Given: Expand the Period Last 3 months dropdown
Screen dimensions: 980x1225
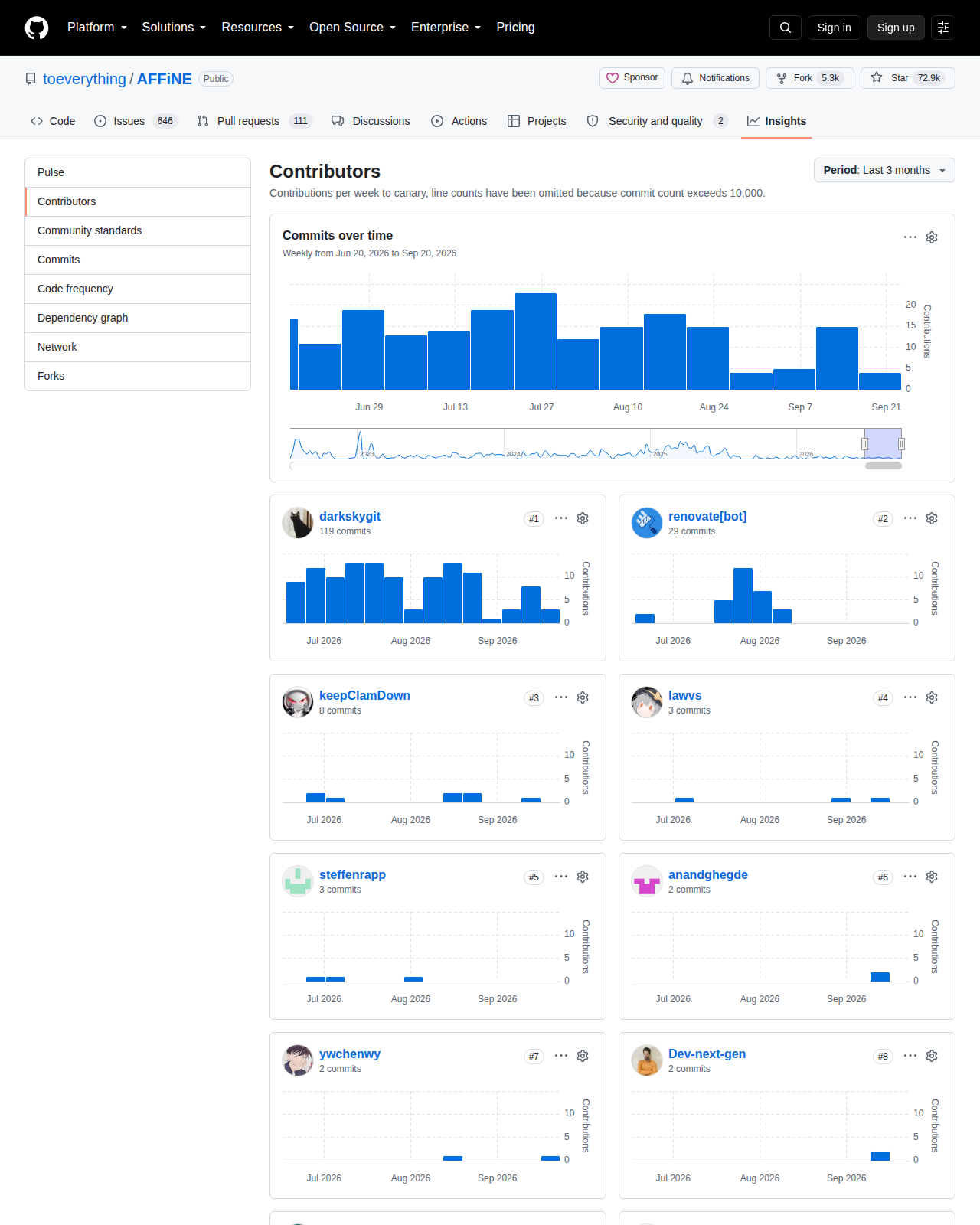Looking at the screenshot, I should [884, 170].
